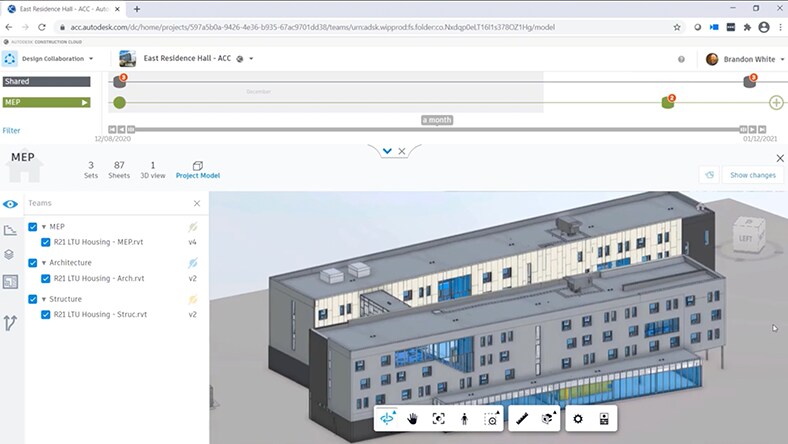Uncheck R21 LTU Housing - Arch.rvt checkbox
Screen dimensions: 788x444
(x=46, y=278)
